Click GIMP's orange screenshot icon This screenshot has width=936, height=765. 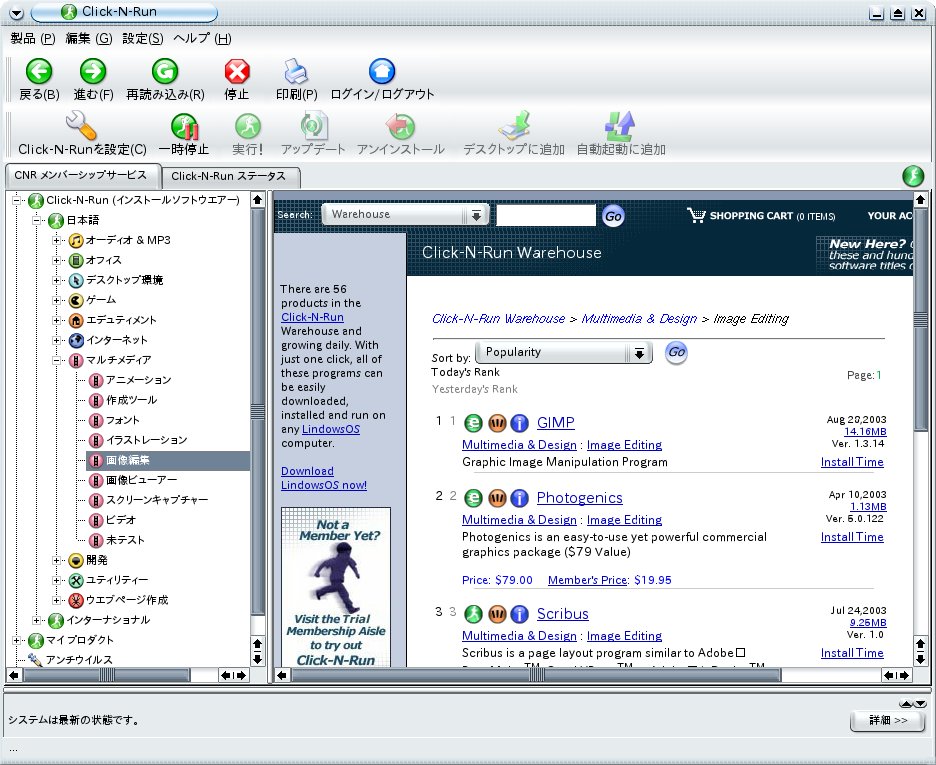(497, 423)
